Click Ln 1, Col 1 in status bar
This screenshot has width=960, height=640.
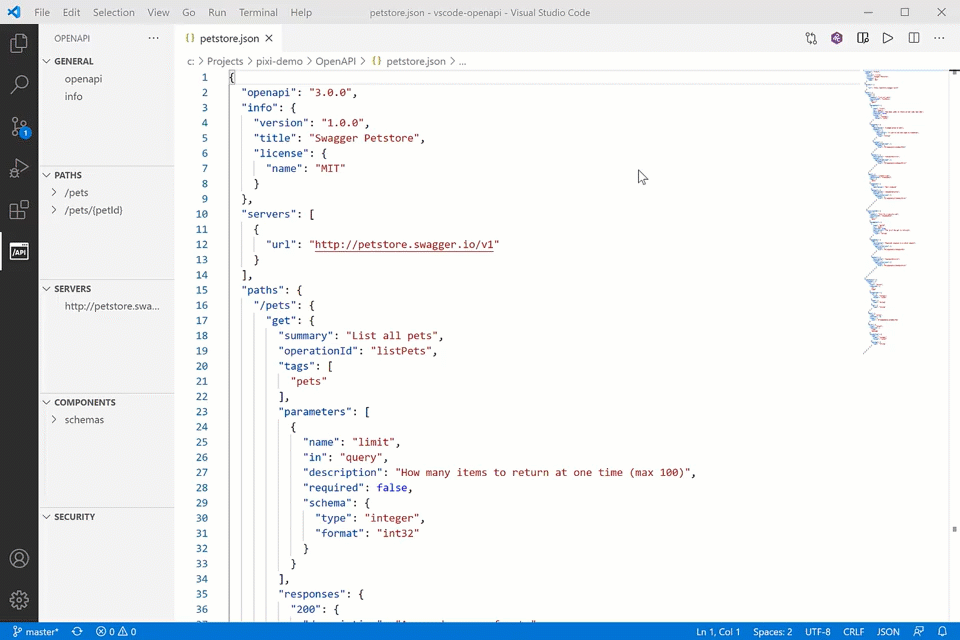click(x=718, y=631)
